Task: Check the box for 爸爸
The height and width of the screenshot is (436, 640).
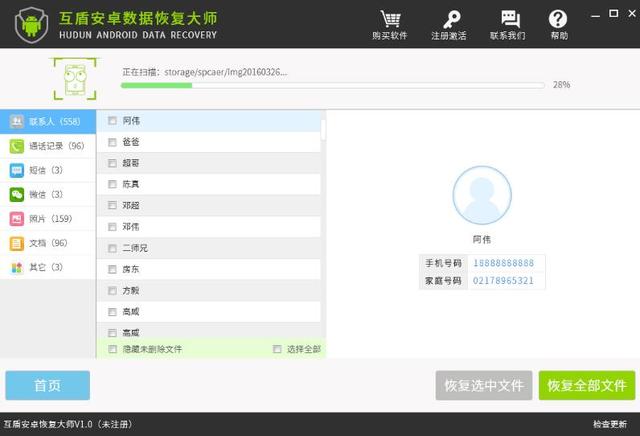Action: 112,142
